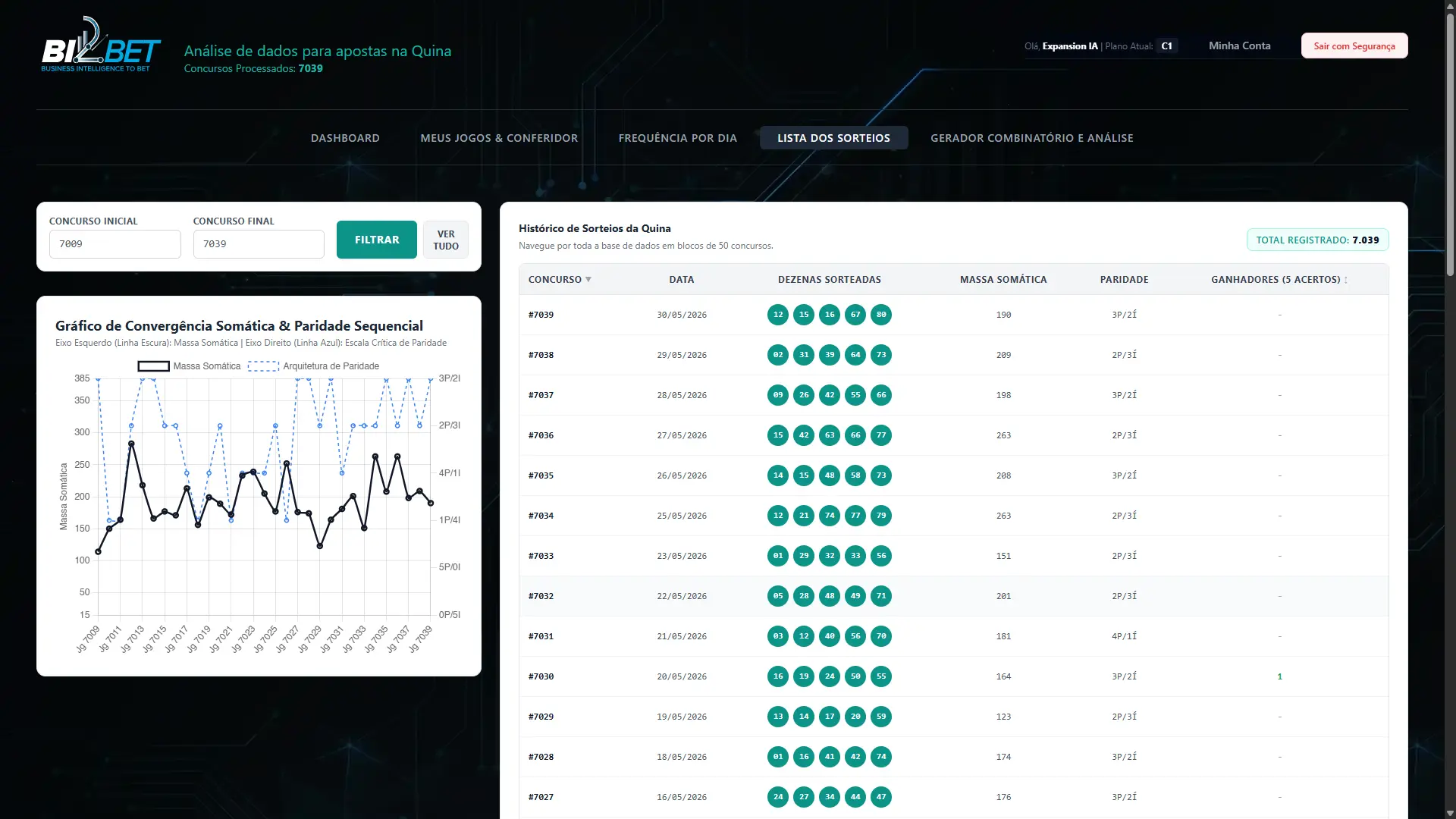Click date 16/05/2026
The width and height of the screenshot is (1456, 819).
pos(682,797)
